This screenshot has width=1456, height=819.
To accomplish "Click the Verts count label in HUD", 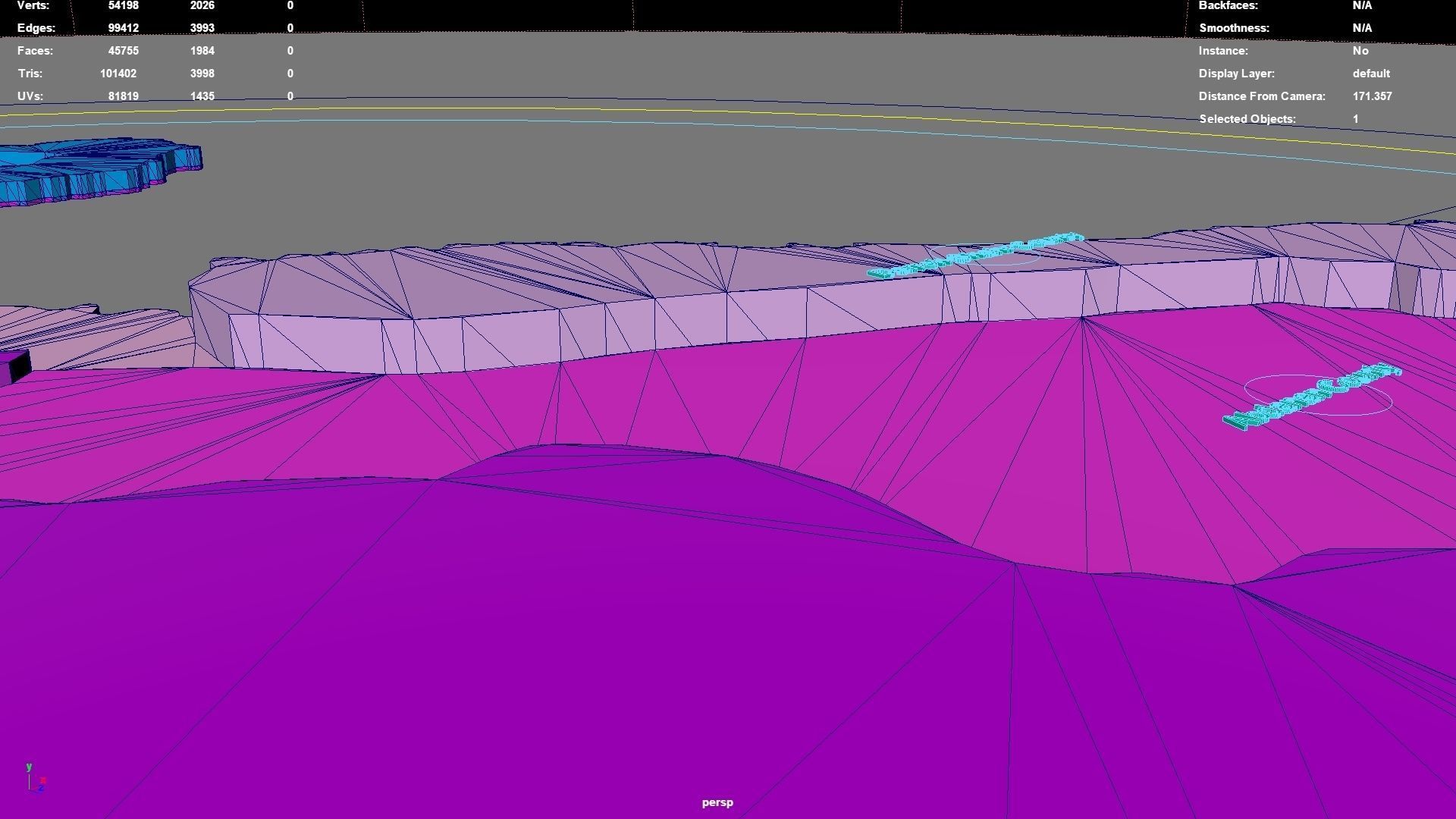I will pyautogui.click(x=33, y=5).
